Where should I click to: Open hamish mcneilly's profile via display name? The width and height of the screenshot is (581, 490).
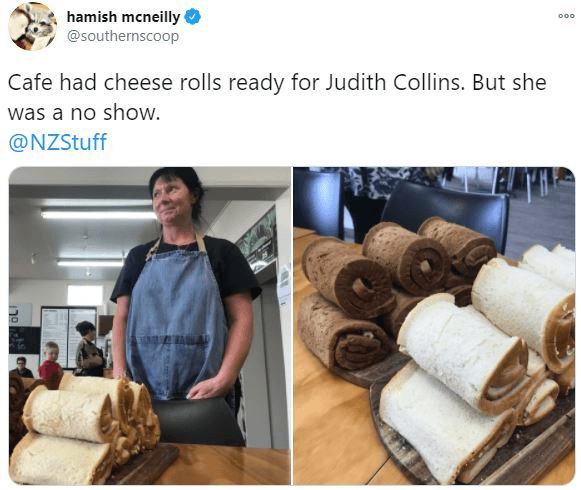coord(123,17)
